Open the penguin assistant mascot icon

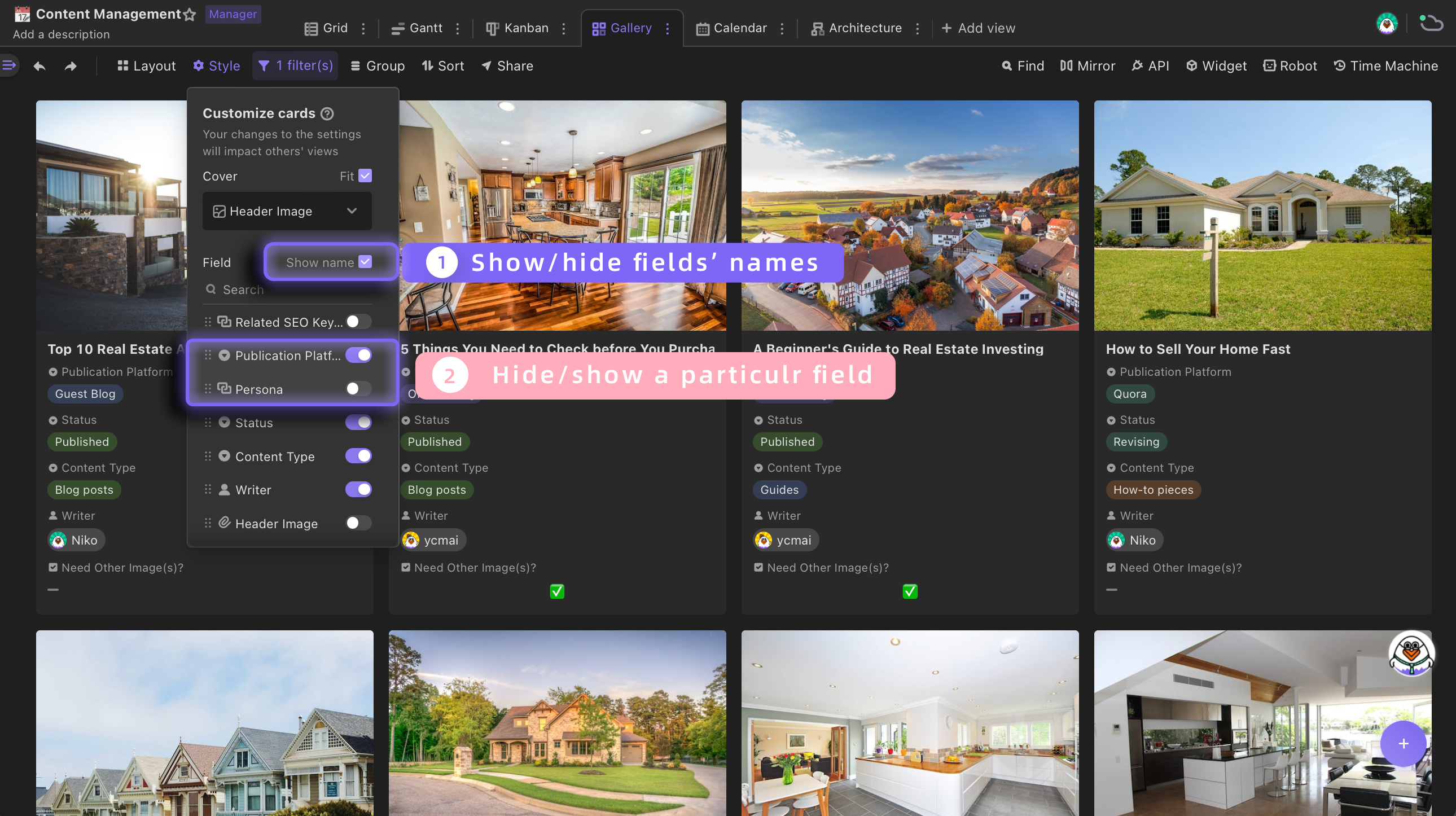coord(1411,653)
